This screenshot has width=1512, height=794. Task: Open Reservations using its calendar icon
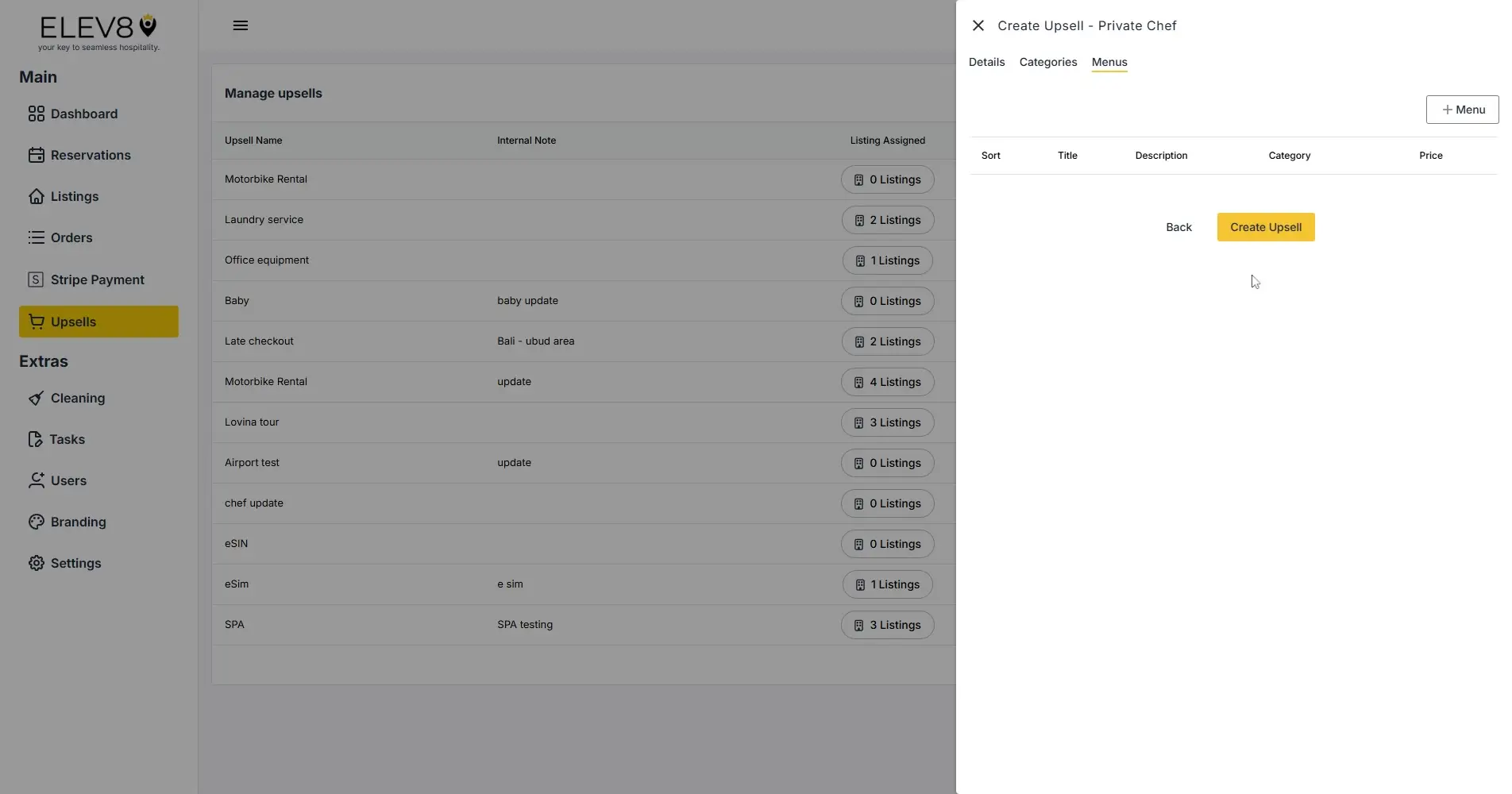(37, 155)
